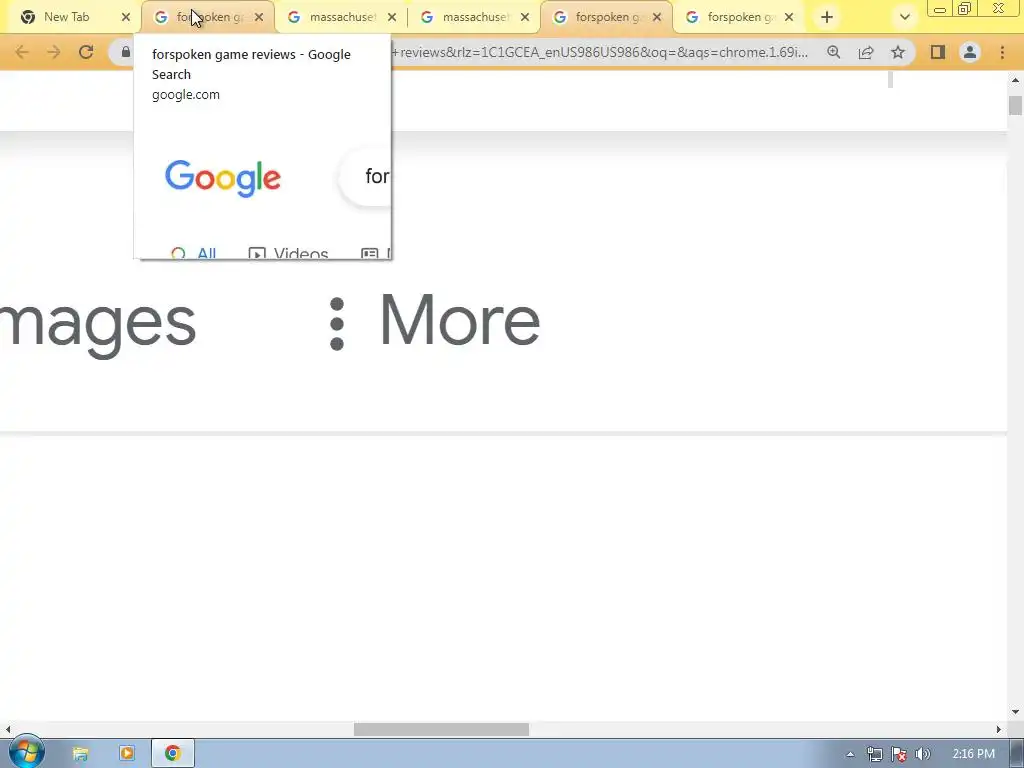The width and height of the screenshot is (1024, 768).
Task: Close the New Tab tab
Action: [126, 18]
